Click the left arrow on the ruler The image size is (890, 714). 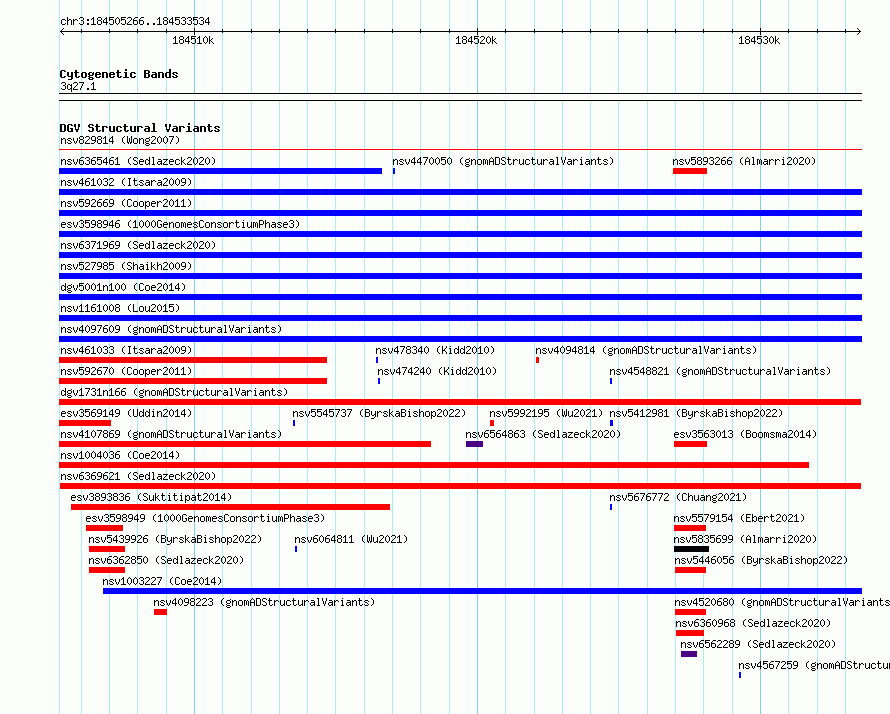point(62,31)
